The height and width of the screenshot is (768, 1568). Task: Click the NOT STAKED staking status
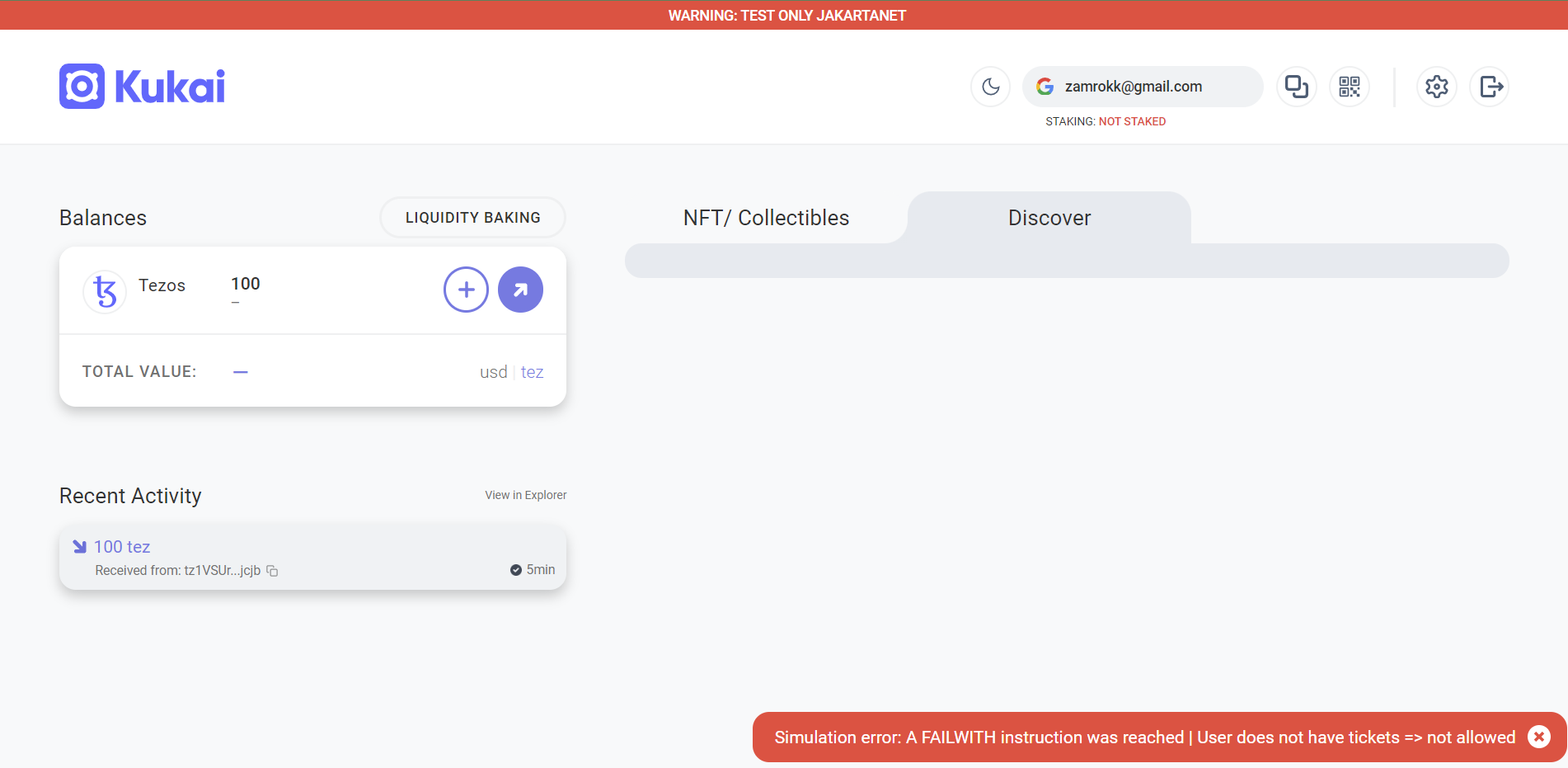(x=1132, y=121)
